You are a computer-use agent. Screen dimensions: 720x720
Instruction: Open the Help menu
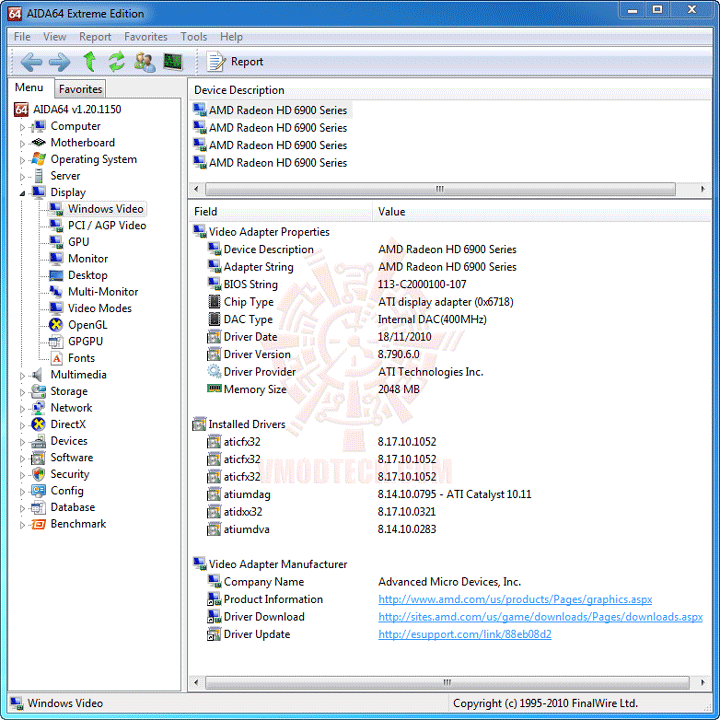[x=231, y=36]
